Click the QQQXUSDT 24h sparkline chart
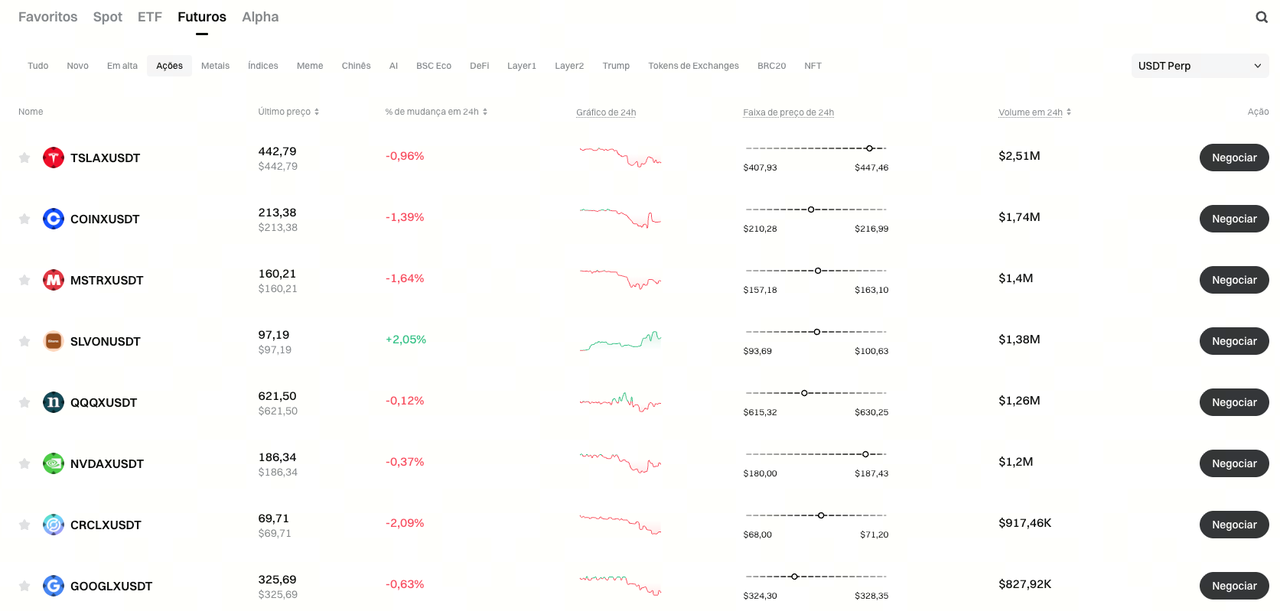This screenshot has width=1280, height=611. [620, 402]
